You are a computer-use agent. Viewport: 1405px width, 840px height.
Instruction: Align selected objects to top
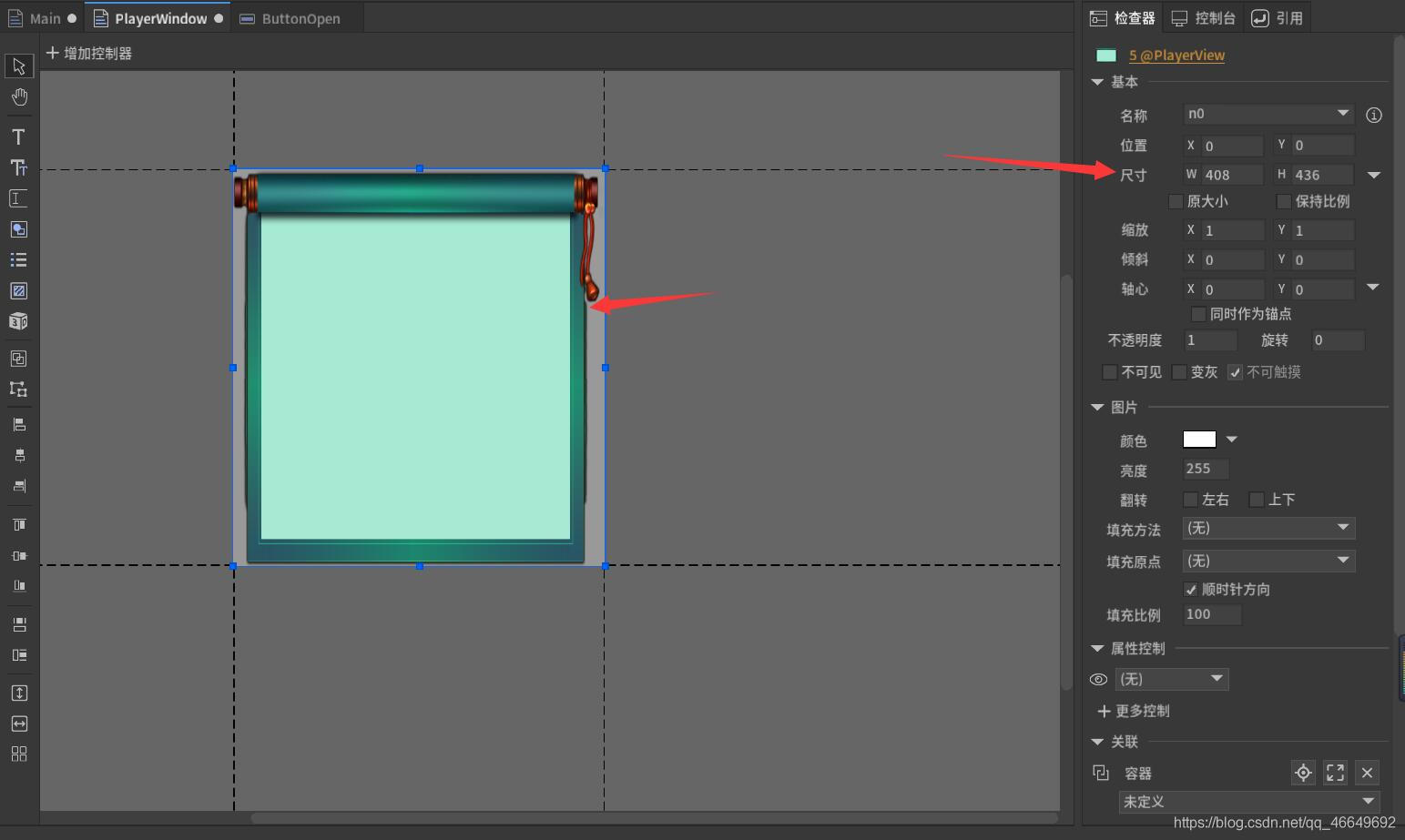tap(19, 525)
